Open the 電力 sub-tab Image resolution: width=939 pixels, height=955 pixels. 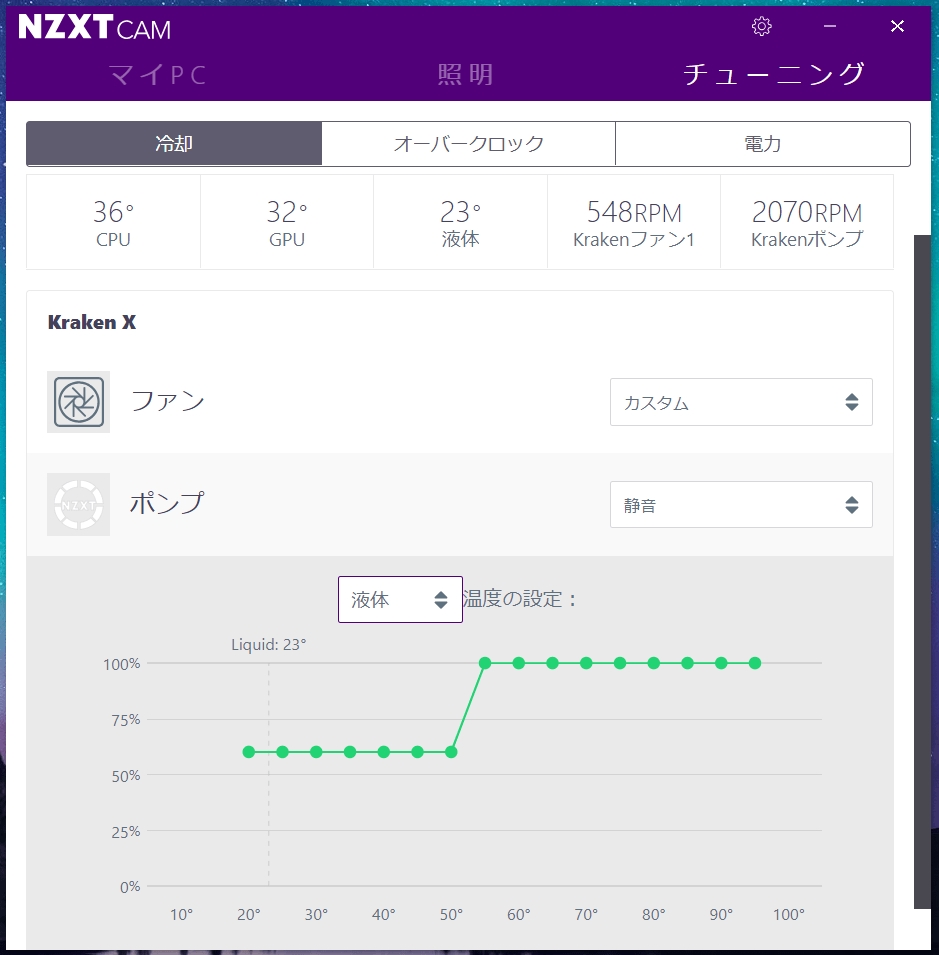(762, 144)
